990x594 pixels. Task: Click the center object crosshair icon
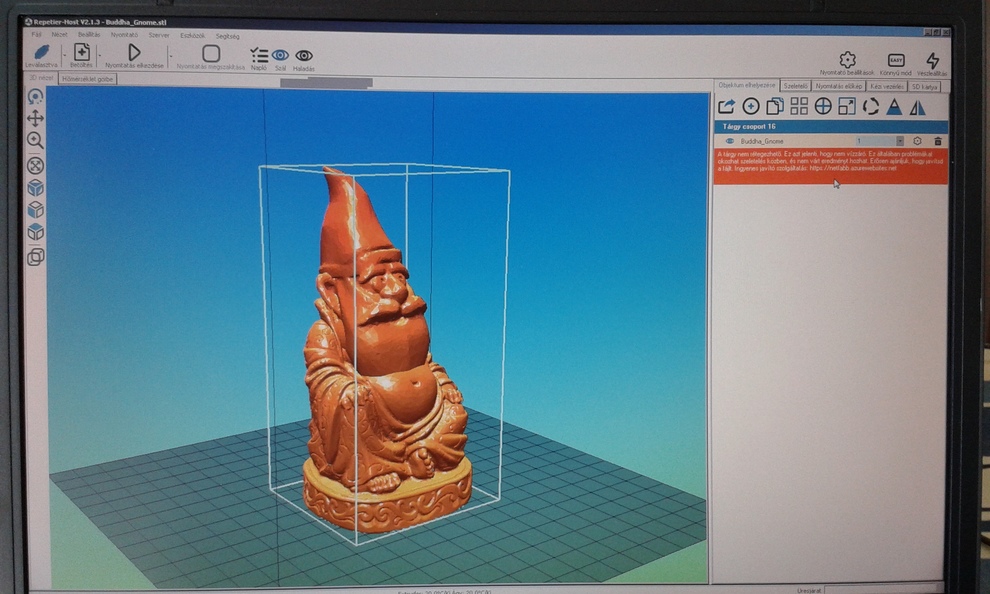click(823, 106)
